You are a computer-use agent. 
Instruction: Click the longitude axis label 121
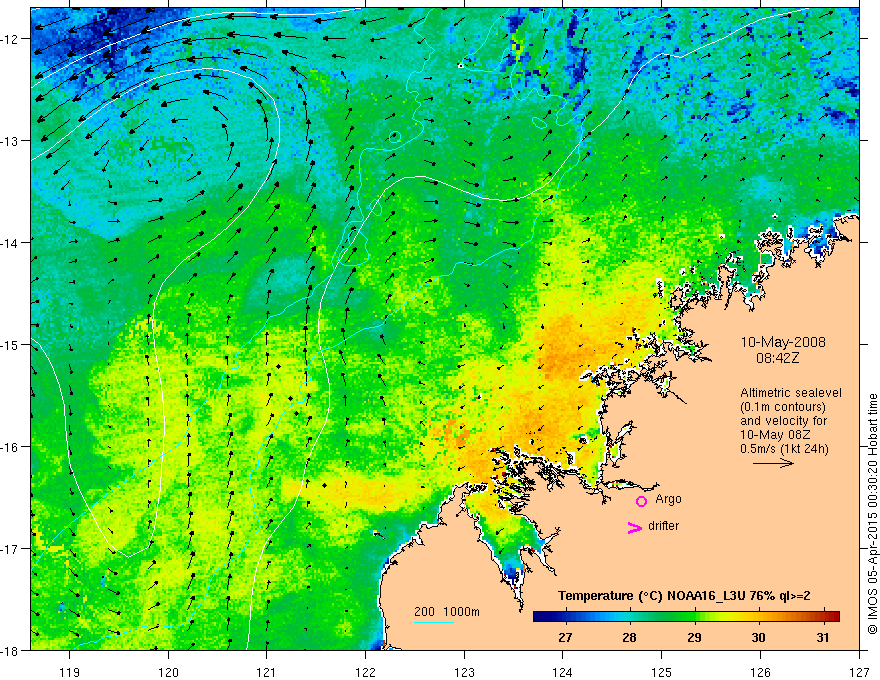[x=267, y=672]
